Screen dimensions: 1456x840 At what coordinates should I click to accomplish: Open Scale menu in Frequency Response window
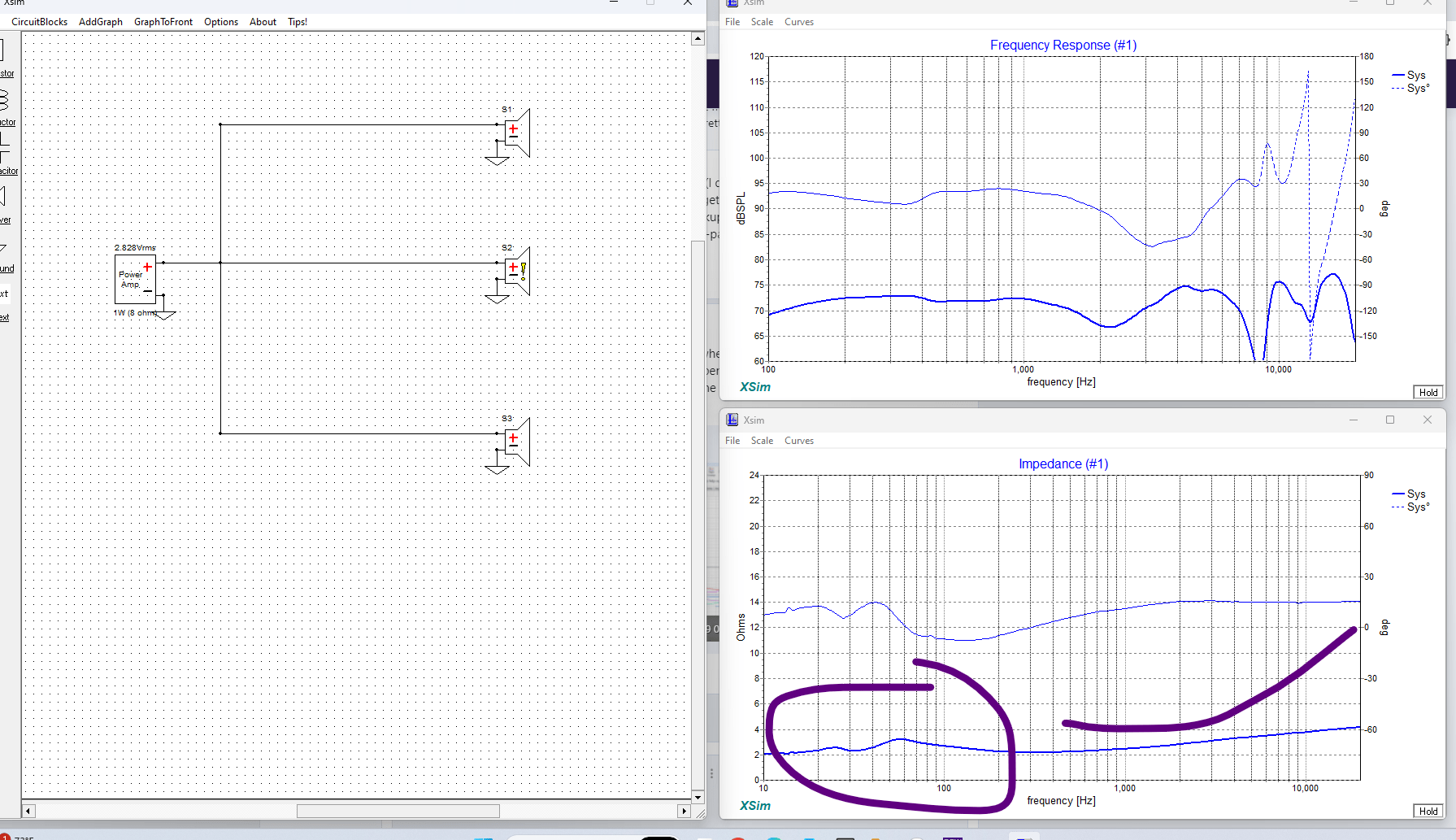pyautogui.click(x=762, y=22)
